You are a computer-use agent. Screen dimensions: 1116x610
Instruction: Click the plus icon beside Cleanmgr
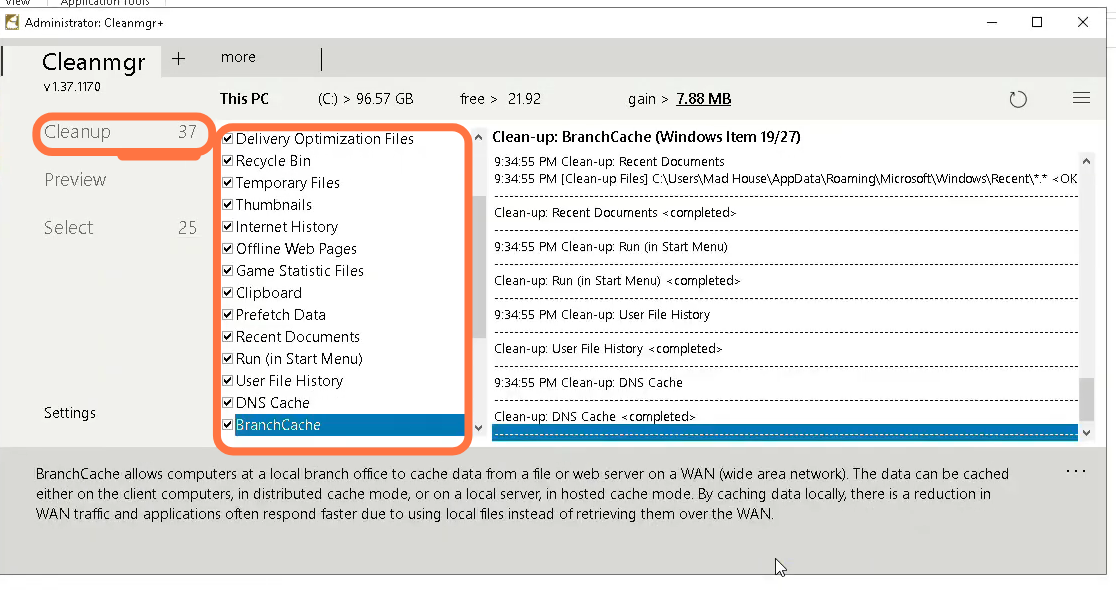coord(178,59)
